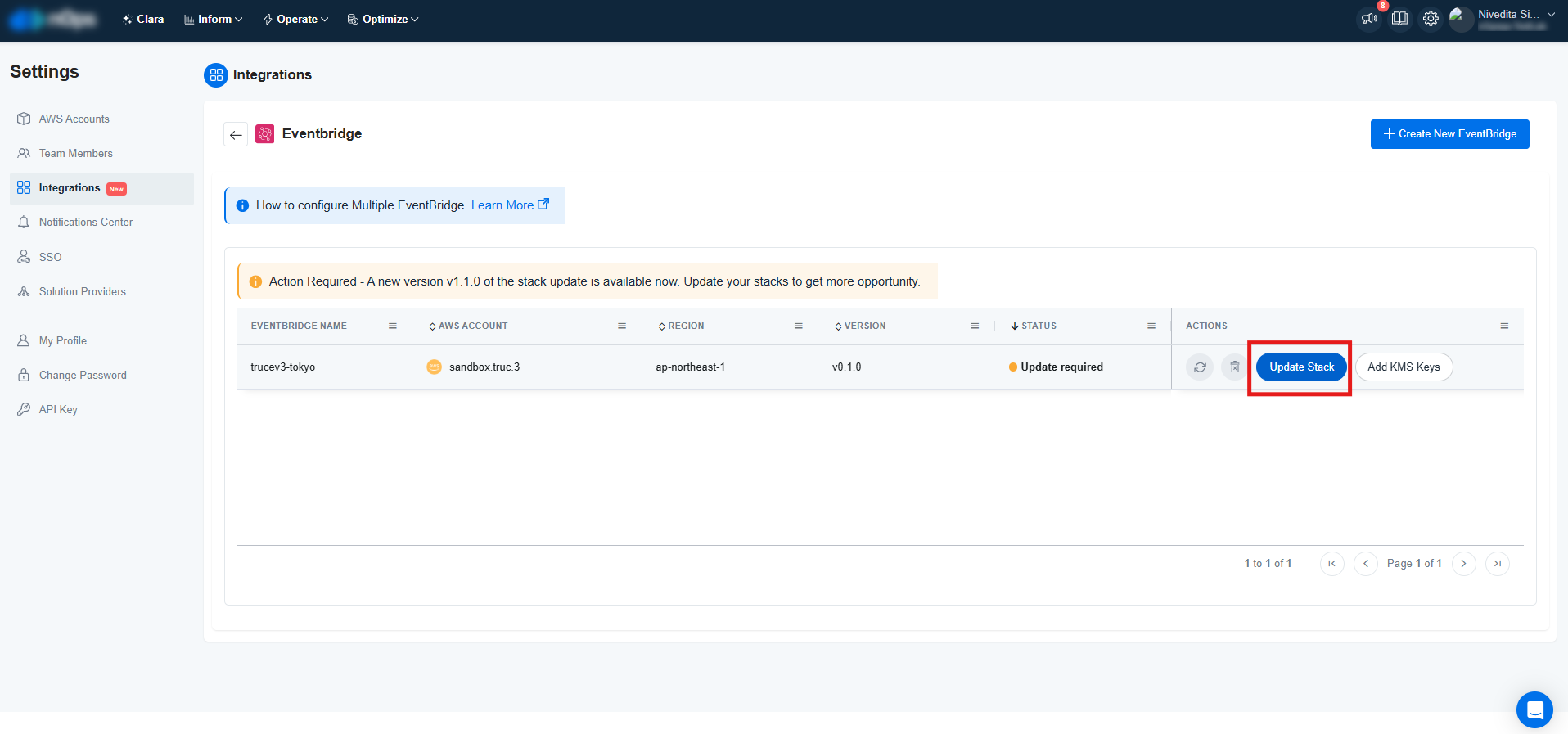This screenshot has width=1568, height=734.
Task: Sort by the Version column header
Action: click(x=864, y=326)
